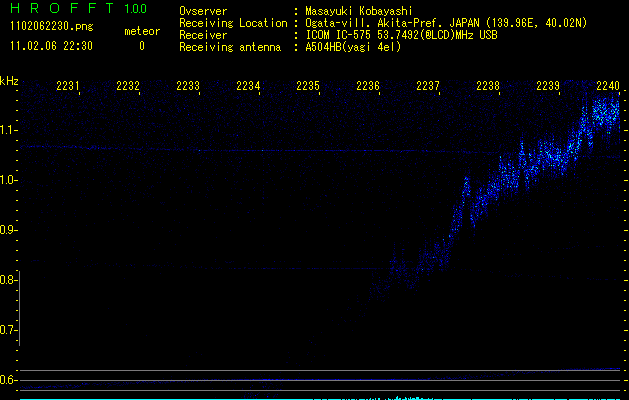Click the 2239 time marker

click(x=548, y=86)
